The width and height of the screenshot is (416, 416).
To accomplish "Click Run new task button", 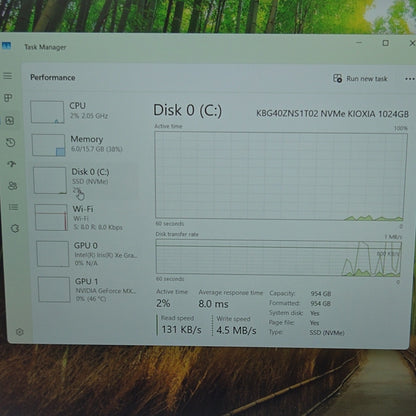I will click(360, 79).
